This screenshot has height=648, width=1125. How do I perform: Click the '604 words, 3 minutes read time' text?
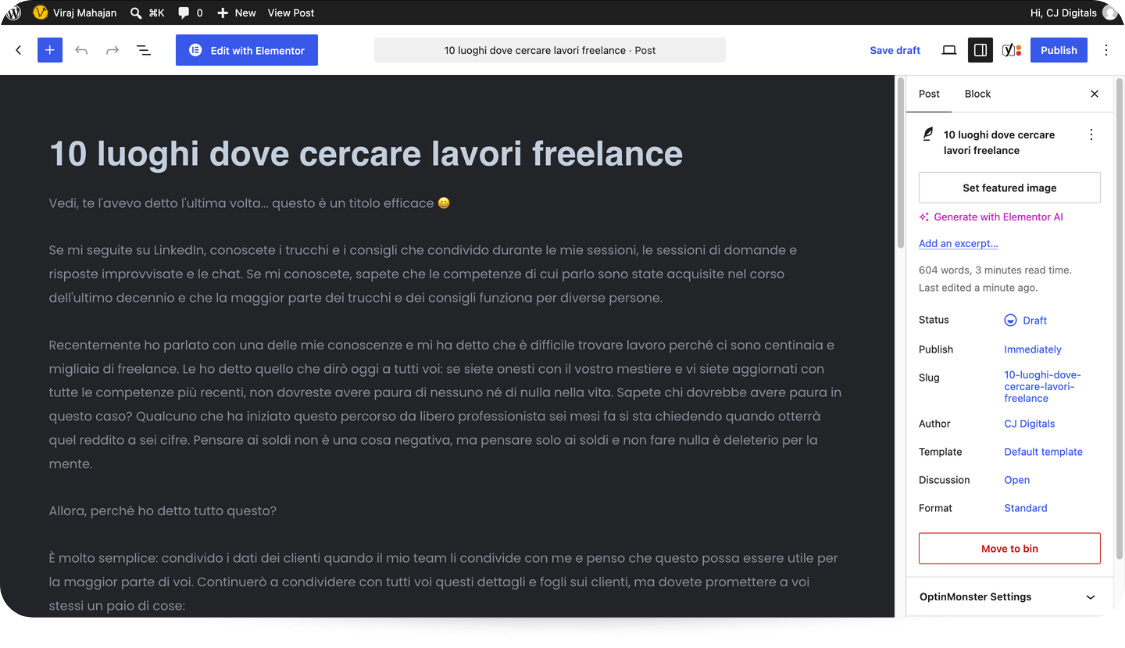tap(994, 271)
